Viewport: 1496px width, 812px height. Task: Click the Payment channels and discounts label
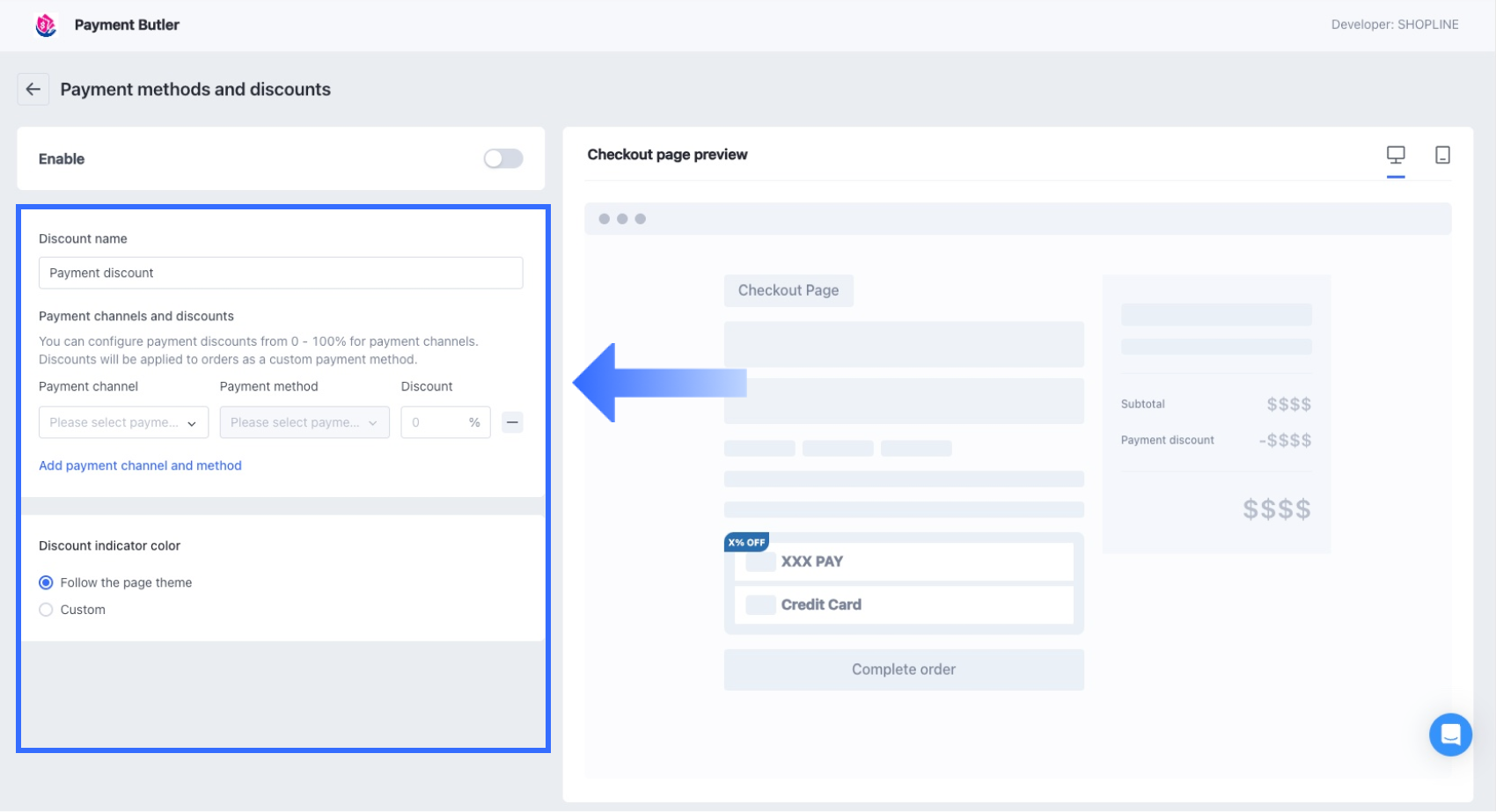pos(136,316)
